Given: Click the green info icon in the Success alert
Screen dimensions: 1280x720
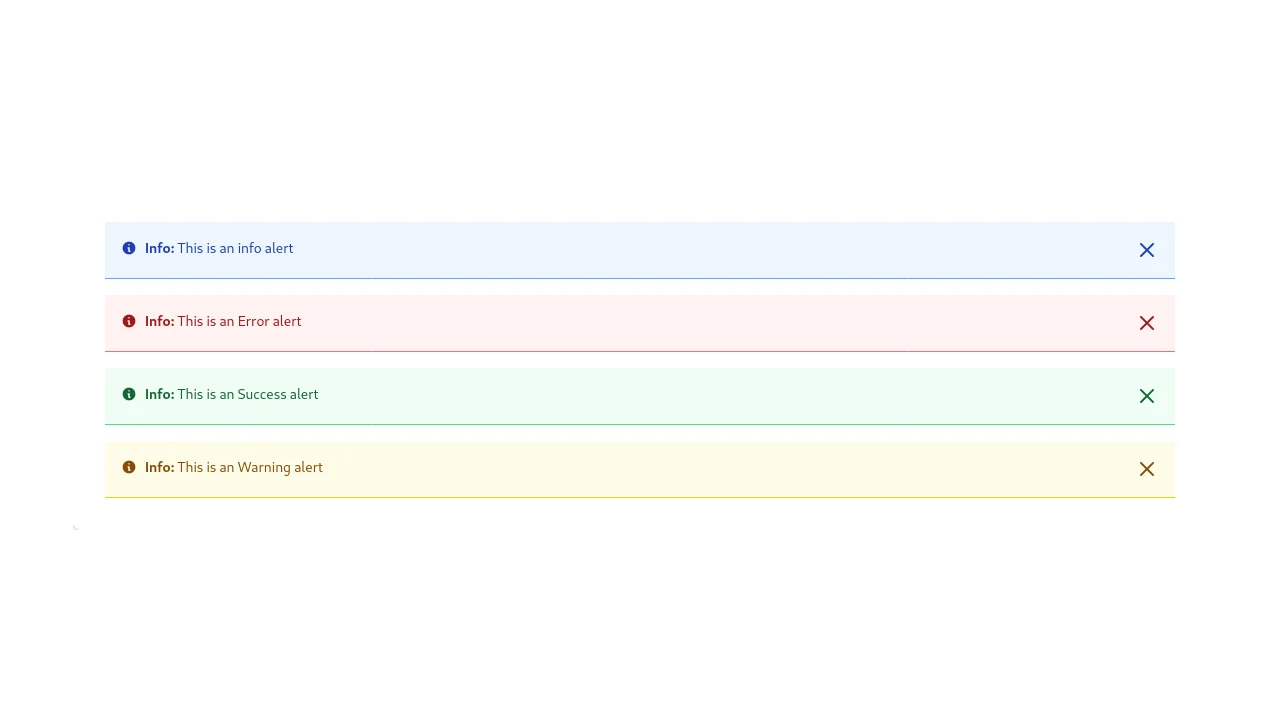Looking at the screenshot, I should 129,394.
